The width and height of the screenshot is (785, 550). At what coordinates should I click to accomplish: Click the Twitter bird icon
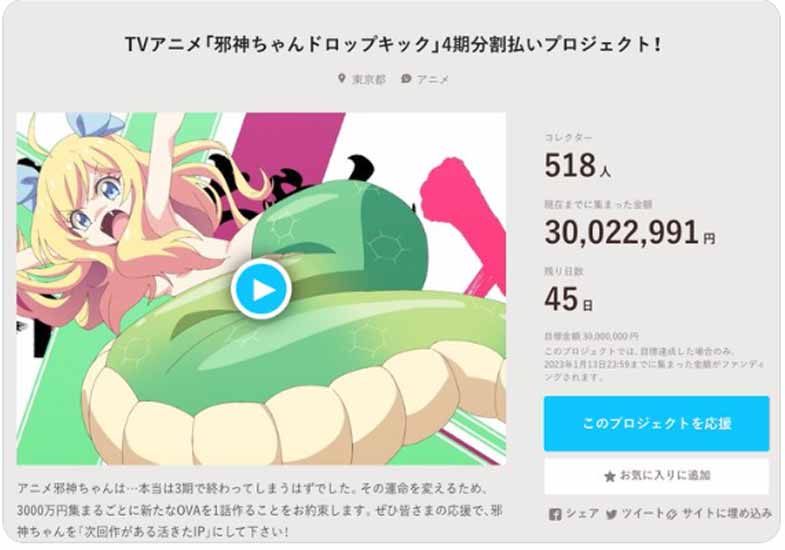point(611,514)
